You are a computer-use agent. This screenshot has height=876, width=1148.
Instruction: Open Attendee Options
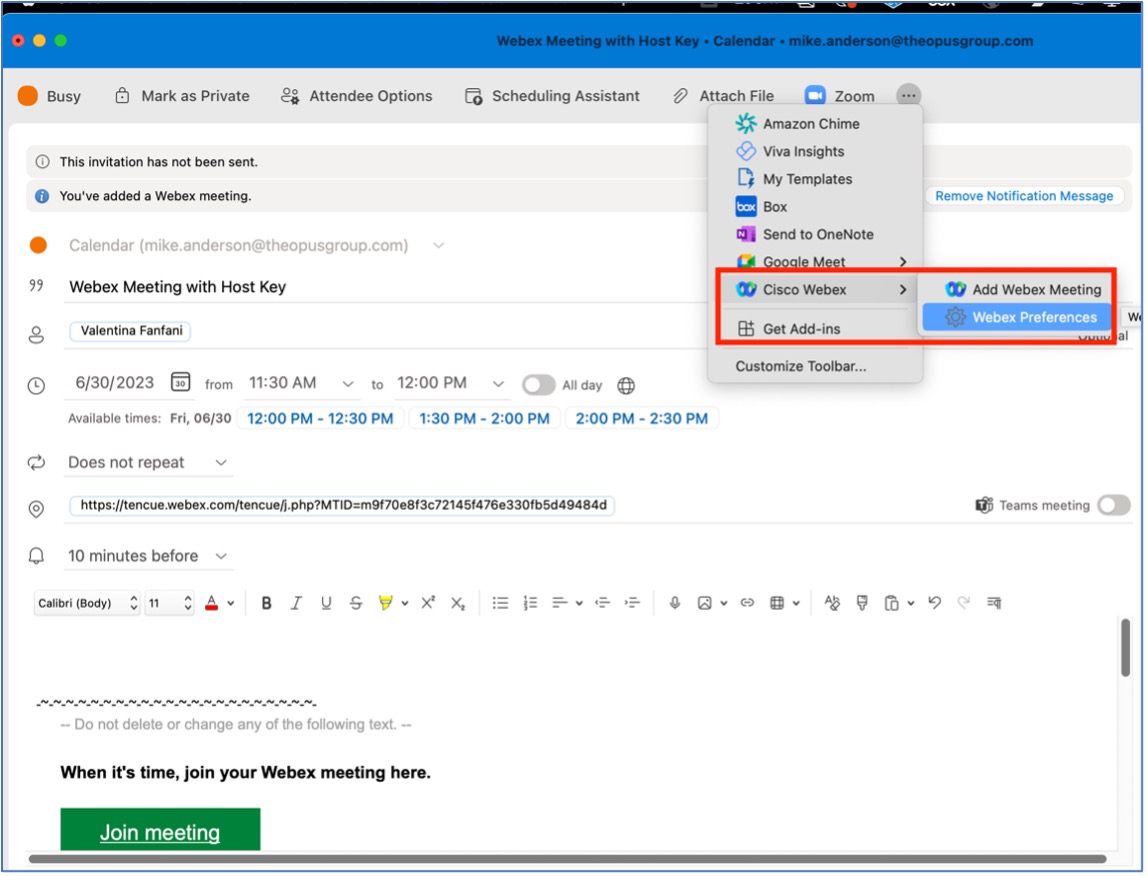click(x=357, y=96)
